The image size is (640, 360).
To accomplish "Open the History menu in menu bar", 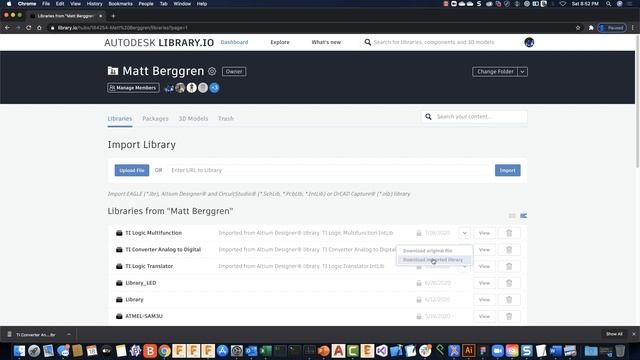I will point(94,4).
